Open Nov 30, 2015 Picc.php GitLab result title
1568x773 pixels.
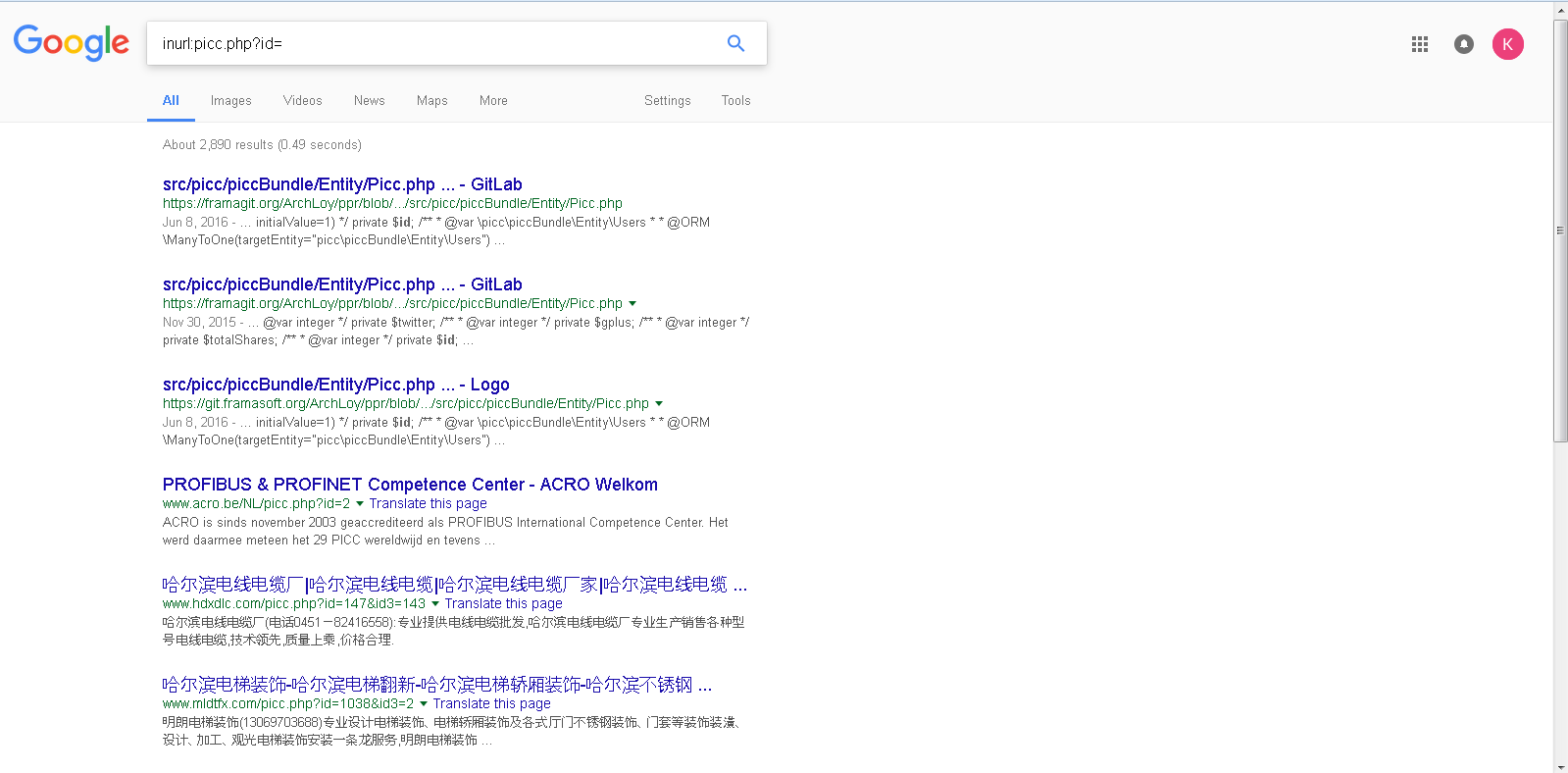(x=342, y=284)
